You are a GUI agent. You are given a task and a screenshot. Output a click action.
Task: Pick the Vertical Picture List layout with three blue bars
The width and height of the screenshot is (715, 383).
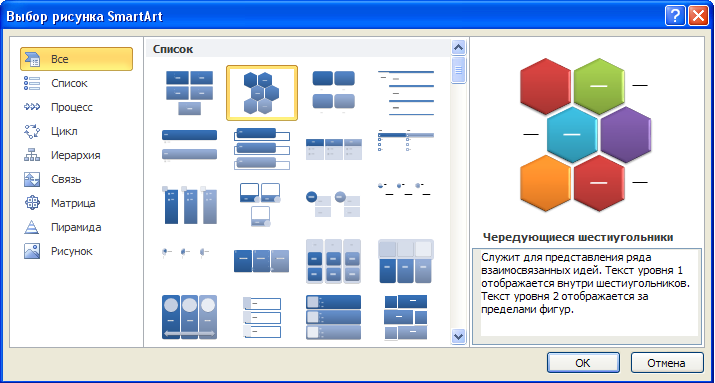[333, 317]
